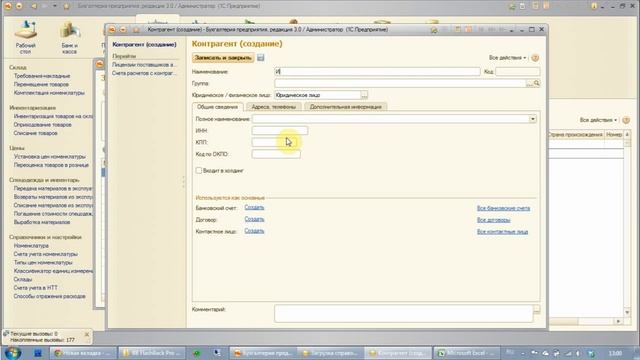The image size is (640, 360).
Task: Click Создать link for Договор
Action: 254,219
